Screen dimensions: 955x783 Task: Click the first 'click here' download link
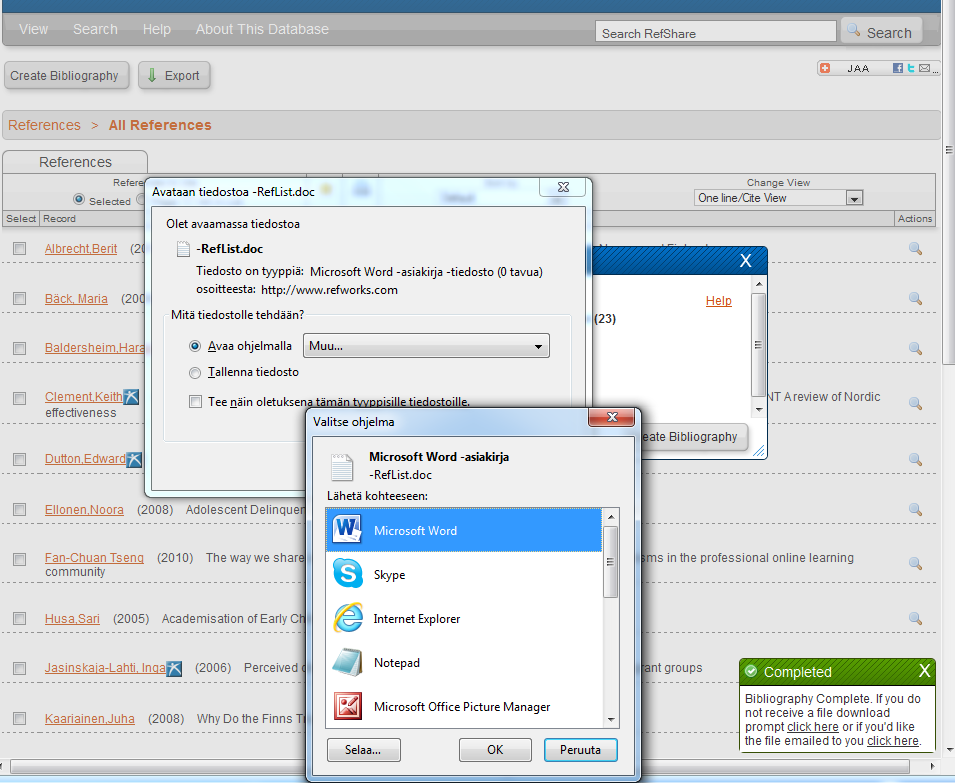[x=812, y=727]
